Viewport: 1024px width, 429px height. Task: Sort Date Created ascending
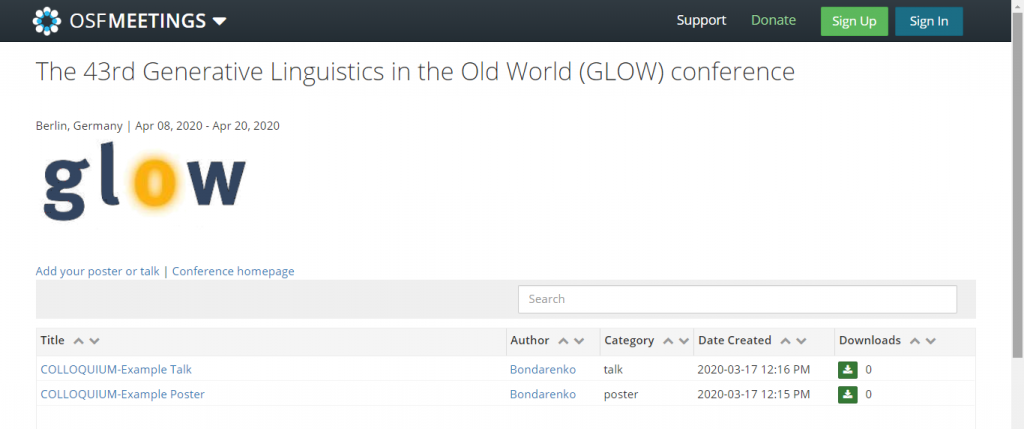pyautogui.click(x=786, y=341)
